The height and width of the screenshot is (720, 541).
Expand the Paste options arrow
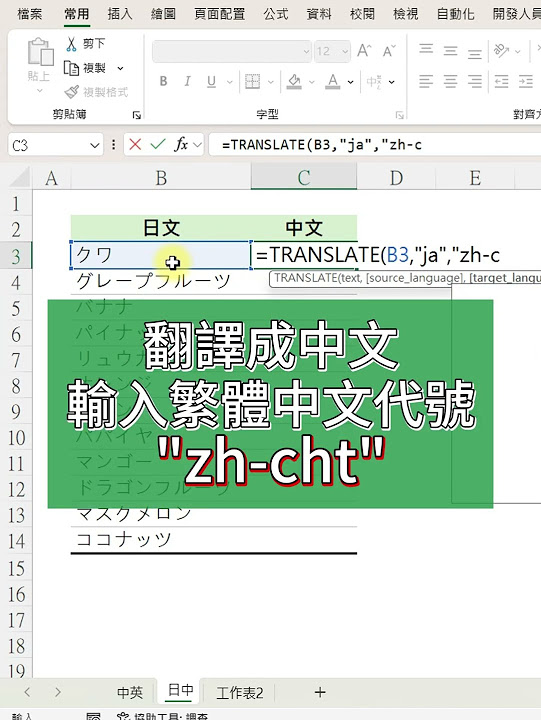point(40,91)
